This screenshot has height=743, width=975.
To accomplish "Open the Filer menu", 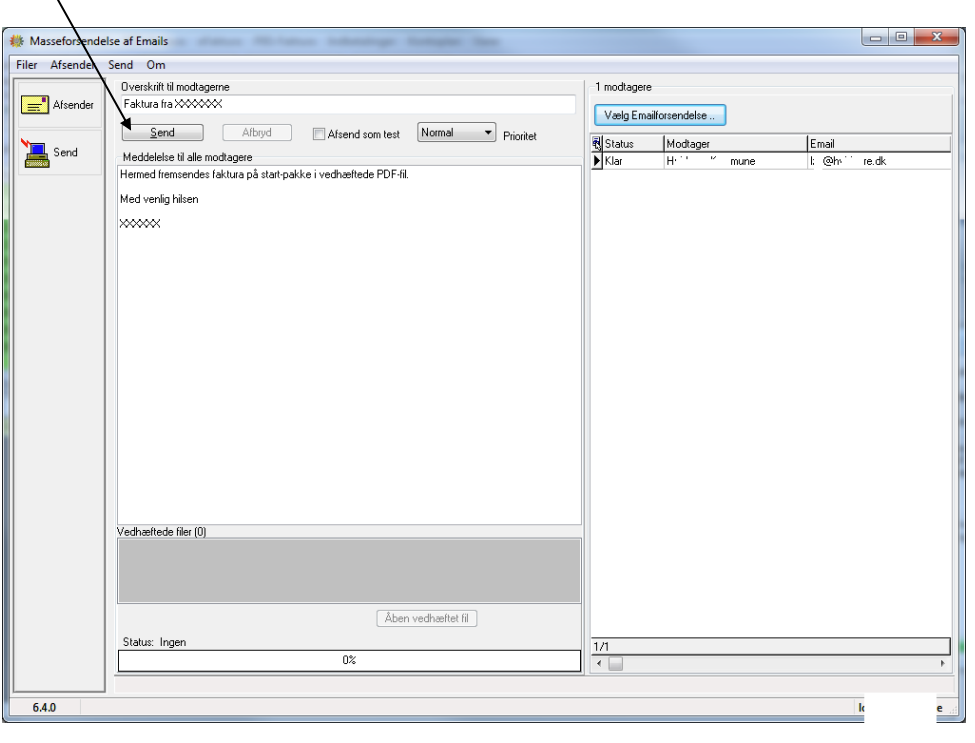I will [x=27, y=65].
